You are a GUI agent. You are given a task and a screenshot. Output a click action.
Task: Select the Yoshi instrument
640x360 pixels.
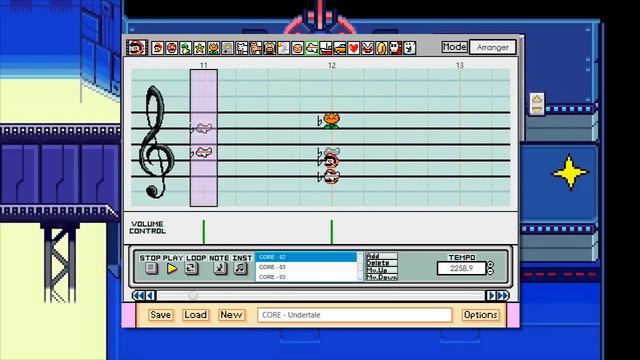point(186,48)
